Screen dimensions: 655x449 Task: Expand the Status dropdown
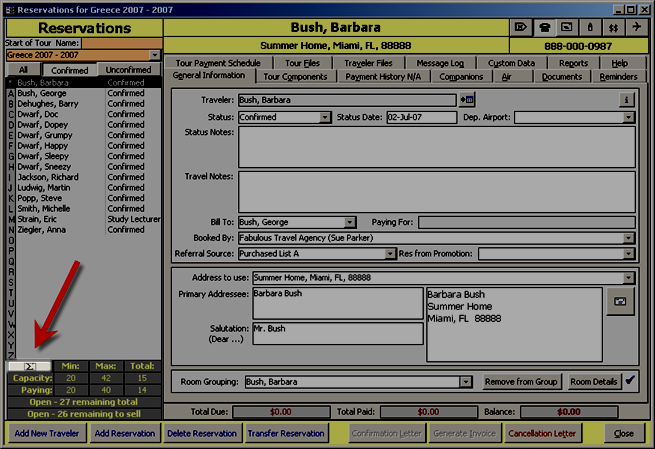pos(325,117)
